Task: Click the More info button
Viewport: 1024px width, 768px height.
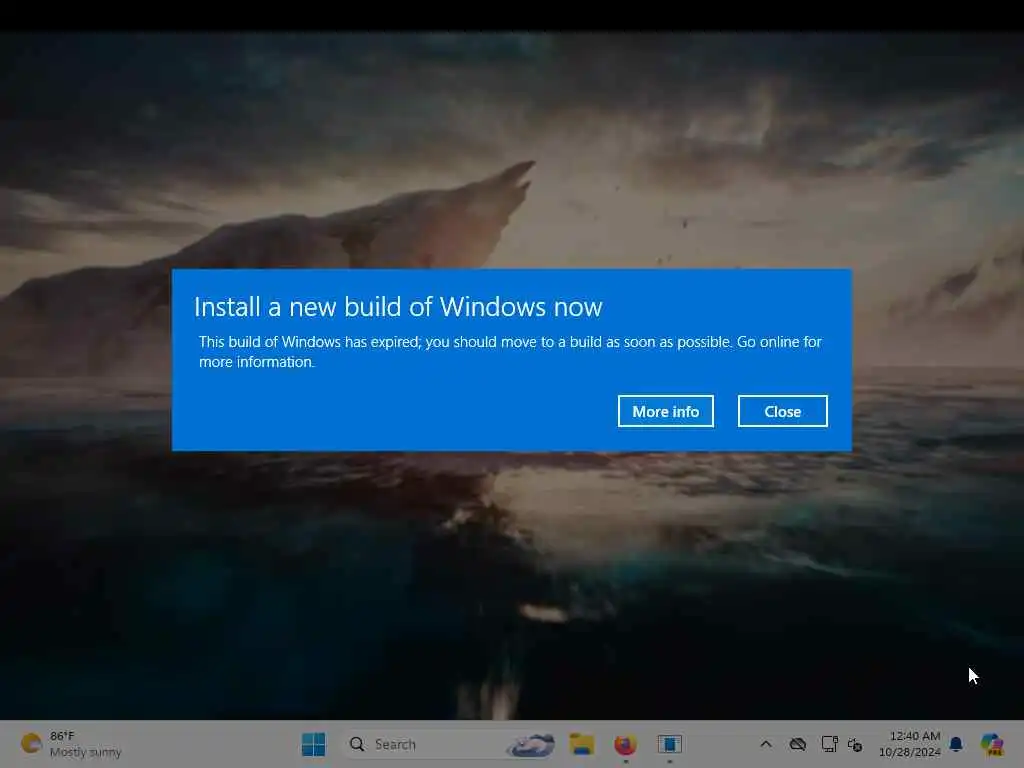Action: [x=665, y=411]
